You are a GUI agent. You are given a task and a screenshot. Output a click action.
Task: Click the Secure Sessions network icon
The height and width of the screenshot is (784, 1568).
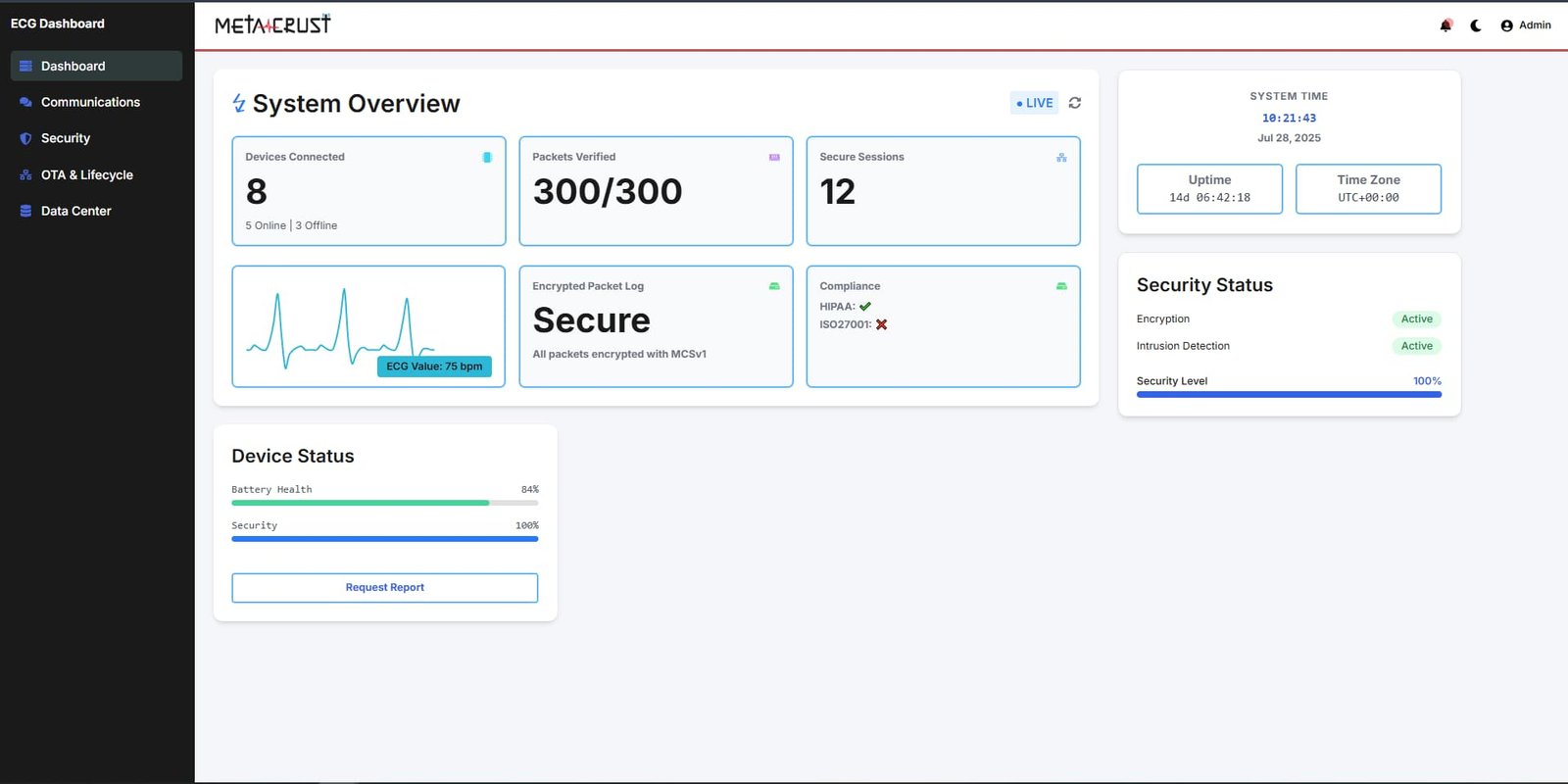click(1061, 157)
